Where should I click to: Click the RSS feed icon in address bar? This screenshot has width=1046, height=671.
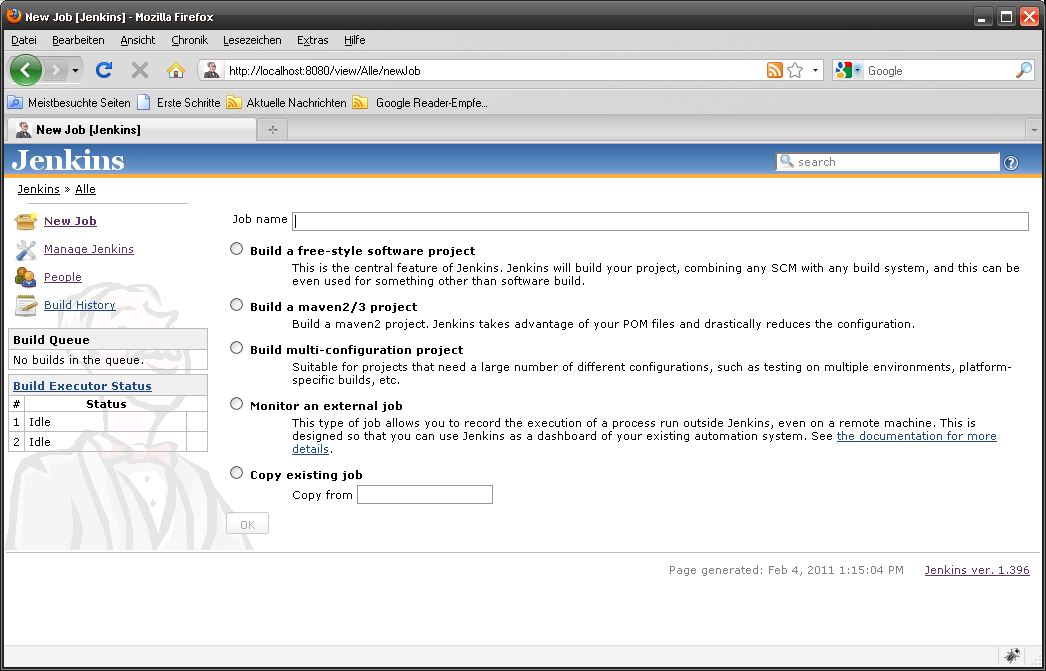(775, 70)
